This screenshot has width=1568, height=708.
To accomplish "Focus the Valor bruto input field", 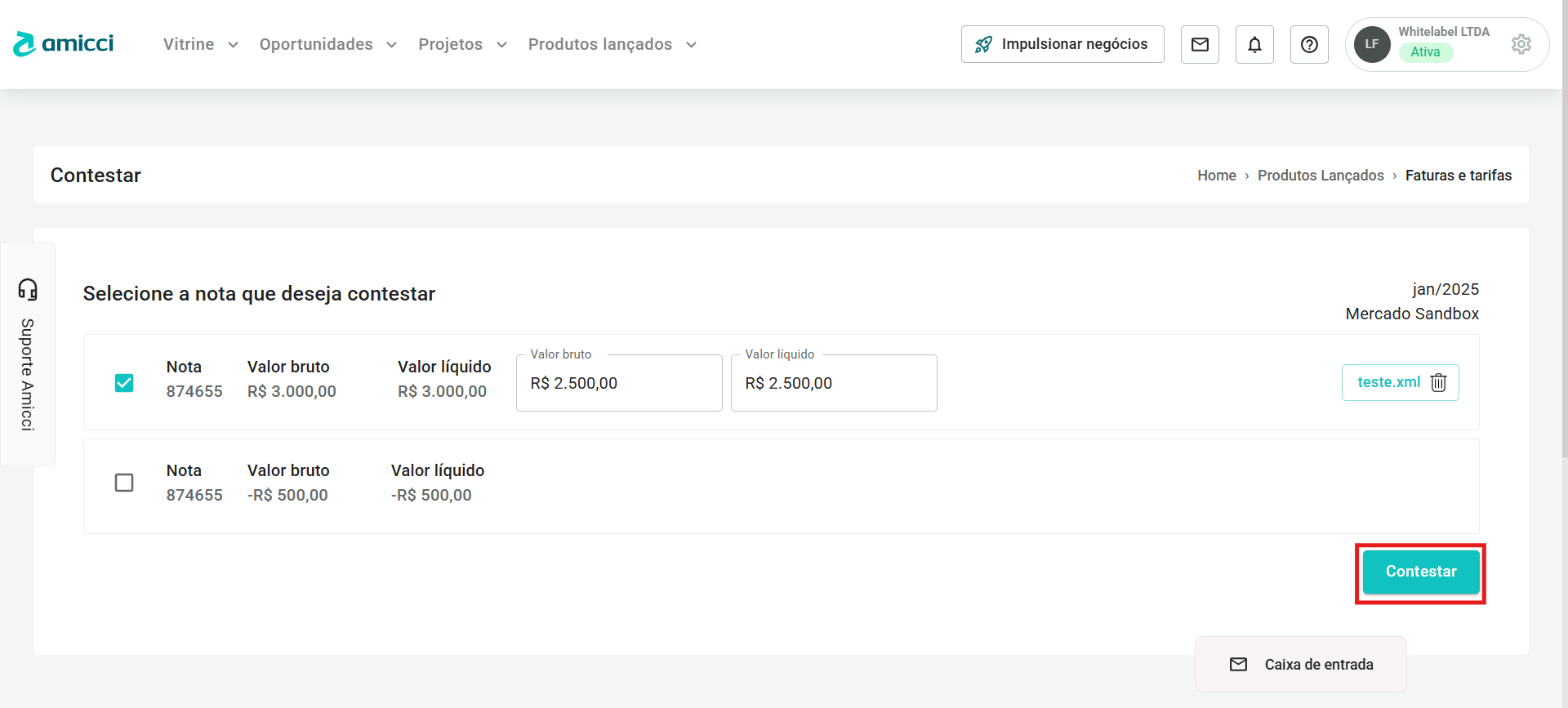I will [619, 384].
